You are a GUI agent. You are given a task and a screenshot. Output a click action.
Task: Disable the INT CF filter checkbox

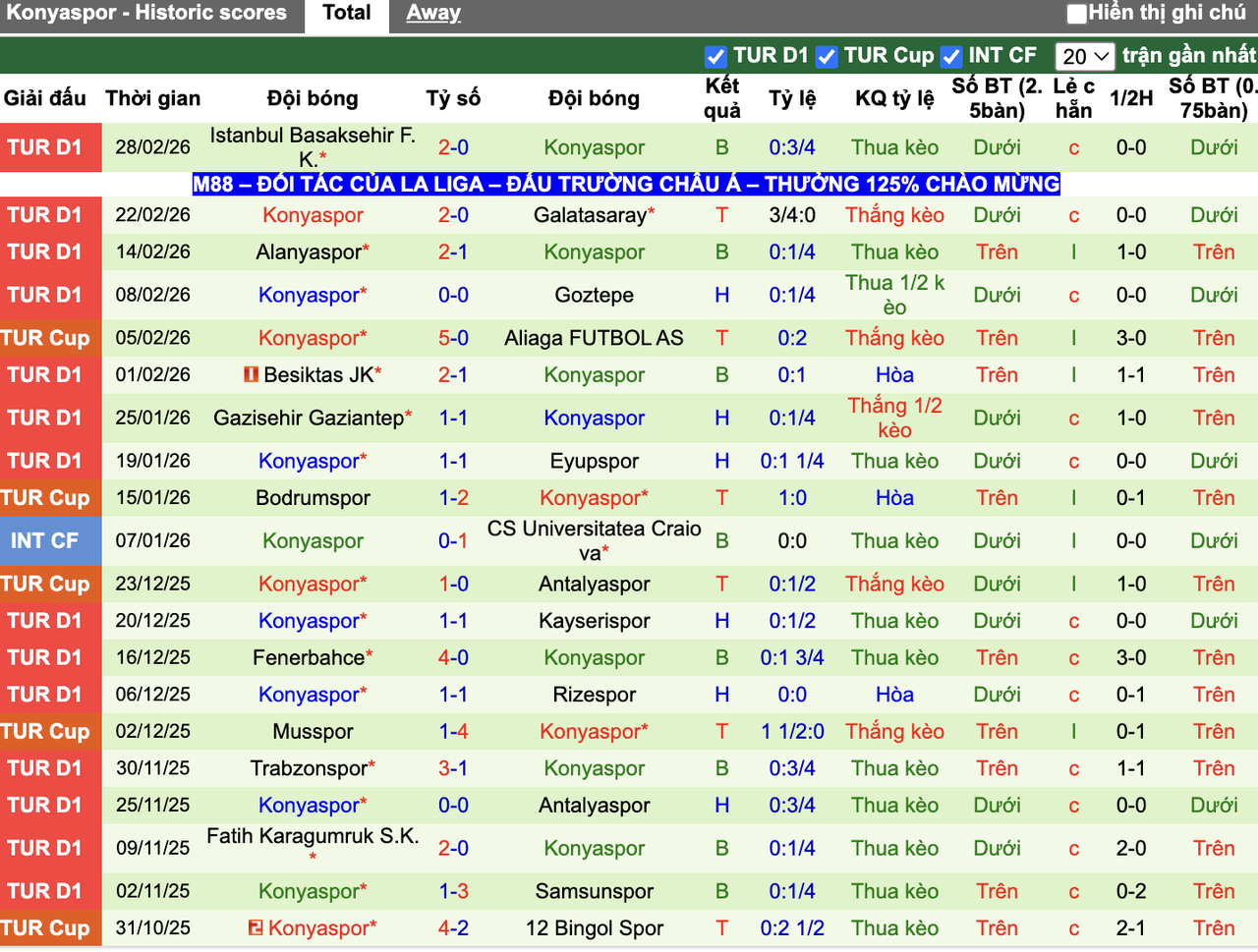point(949,56)
